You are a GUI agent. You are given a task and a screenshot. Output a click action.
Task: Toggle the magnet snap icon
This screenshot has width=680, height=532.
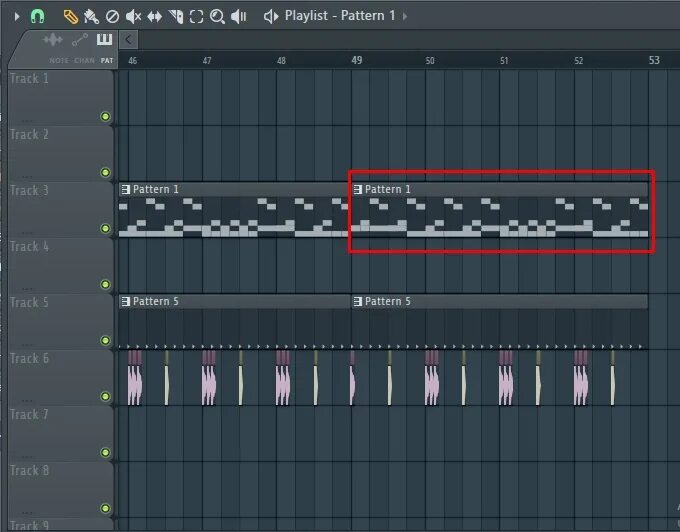pos(37,16)
